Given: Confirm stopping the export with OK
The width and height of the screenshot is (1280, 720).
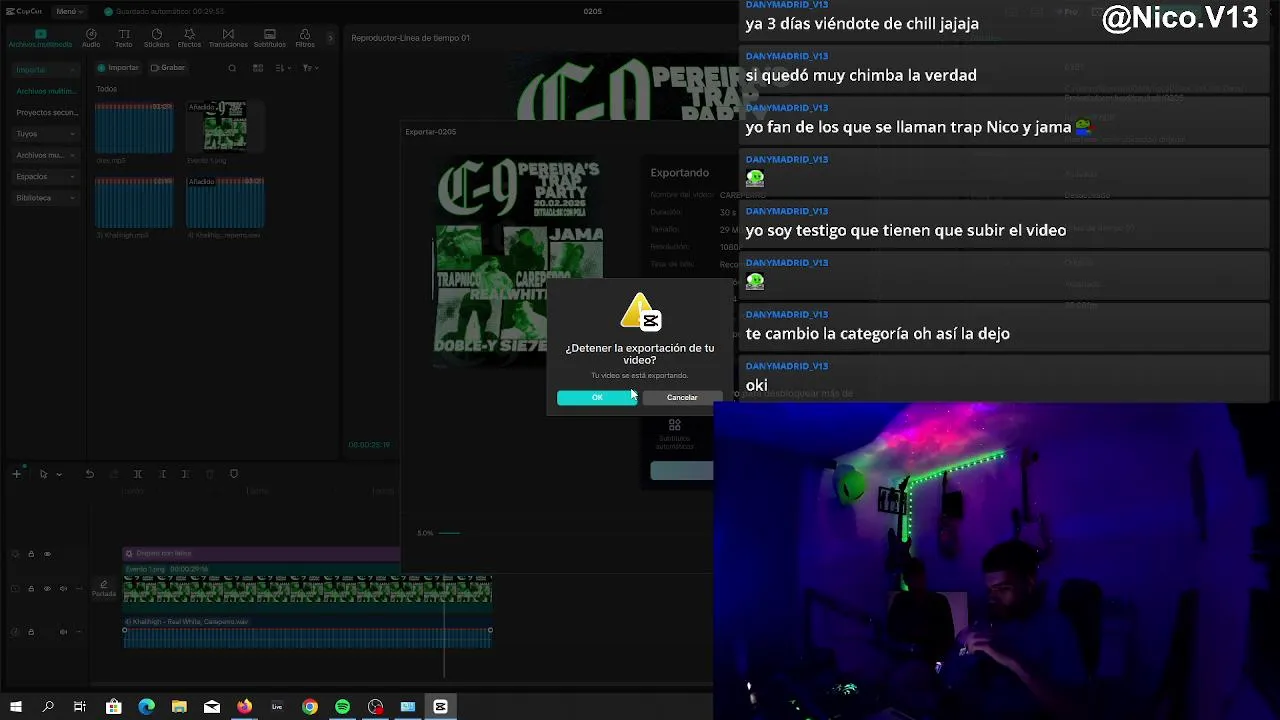Looking at the screenshot, I should (x=597, y=397).
